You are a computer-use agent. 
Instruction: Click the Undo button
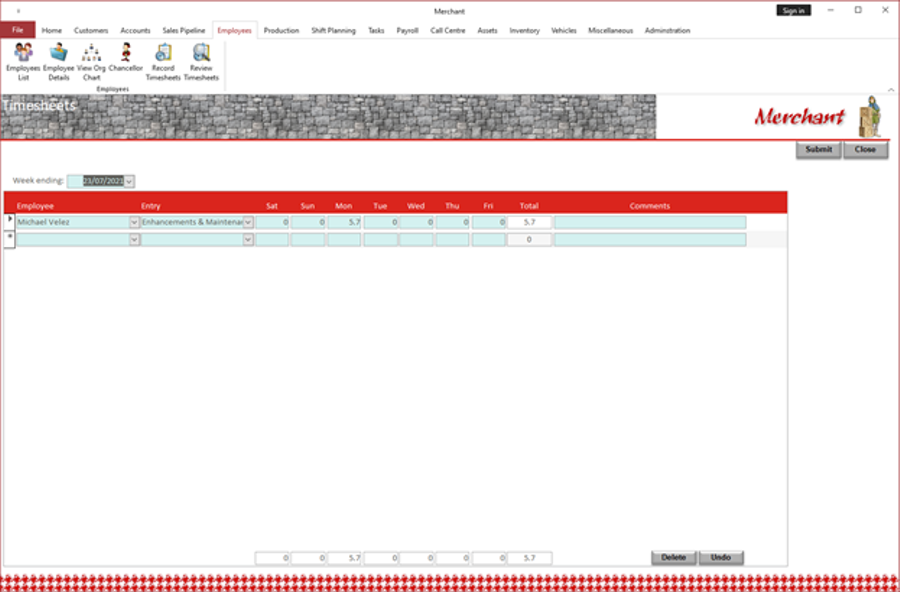(x=721, y=558)
